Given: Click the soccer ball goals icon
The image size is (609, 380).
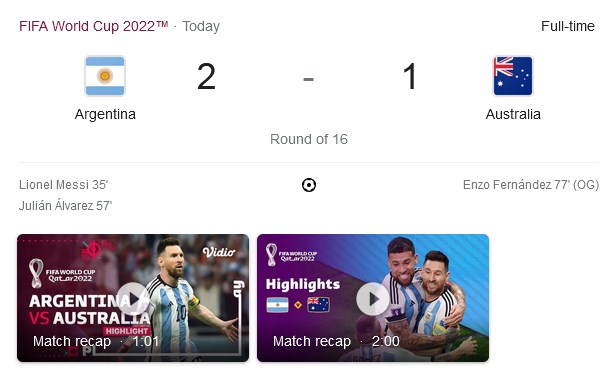Looking at the screenshot, I should tap(309, 185).
